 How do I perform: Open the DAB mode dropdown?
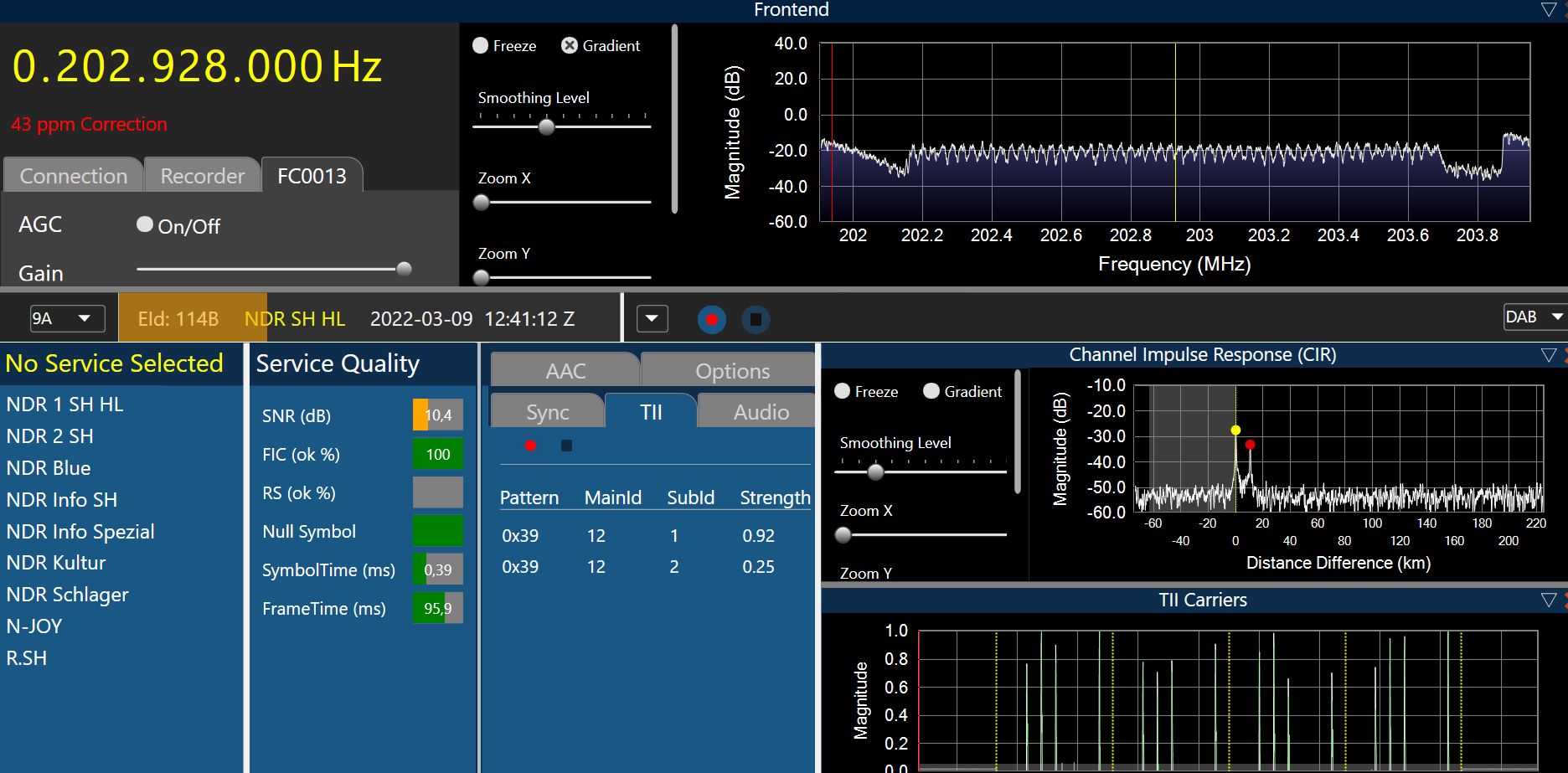(1534, 317)
